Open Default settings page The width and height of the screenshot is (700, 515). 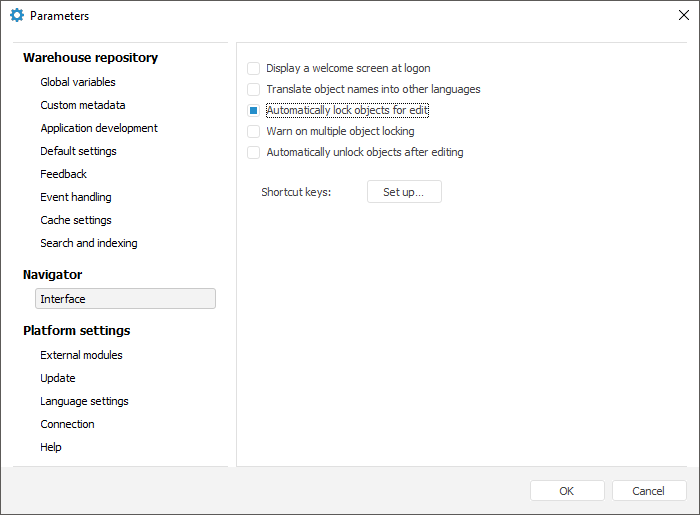[x=78, y=151]
